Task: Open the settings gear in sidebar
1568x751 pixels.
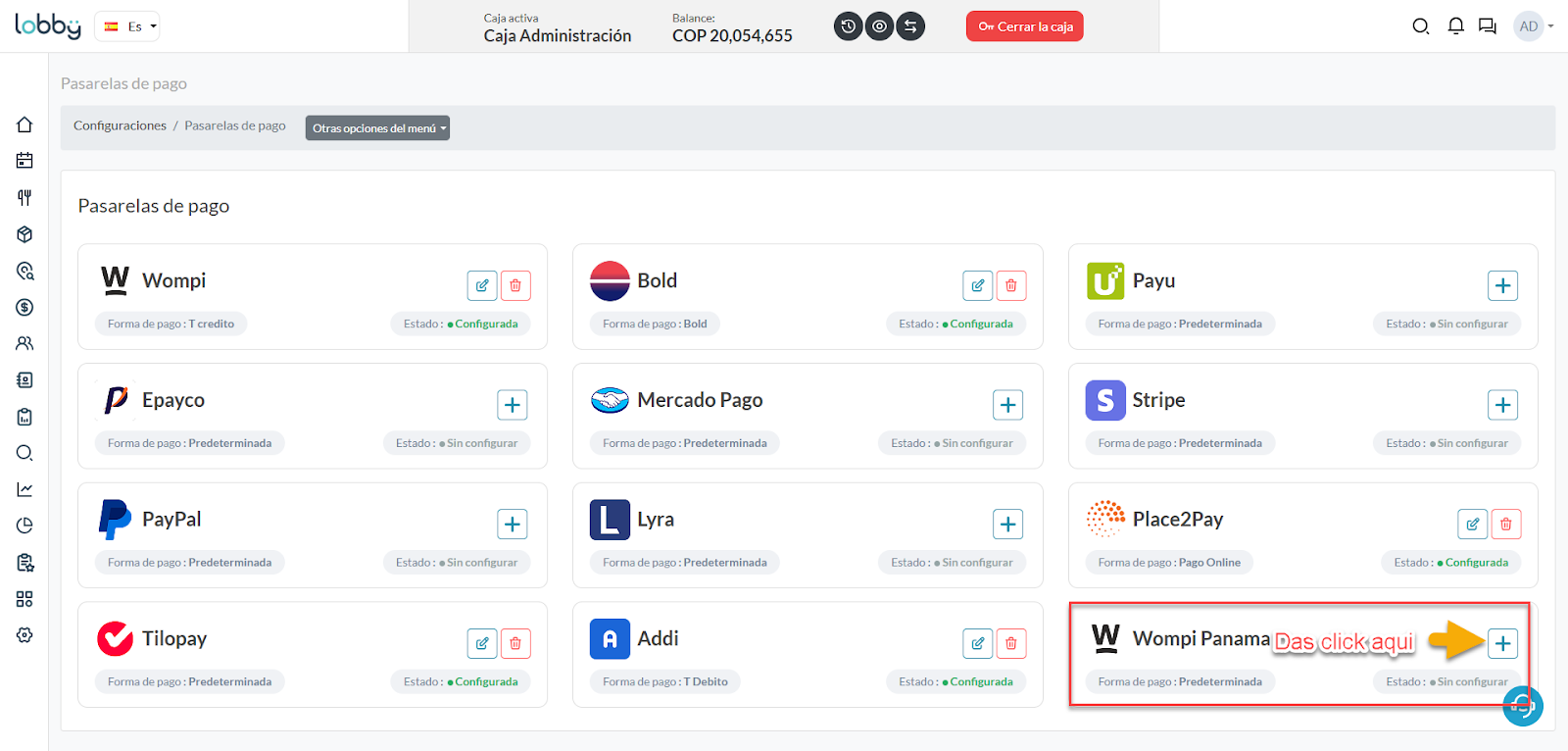Action: [24, 635]
